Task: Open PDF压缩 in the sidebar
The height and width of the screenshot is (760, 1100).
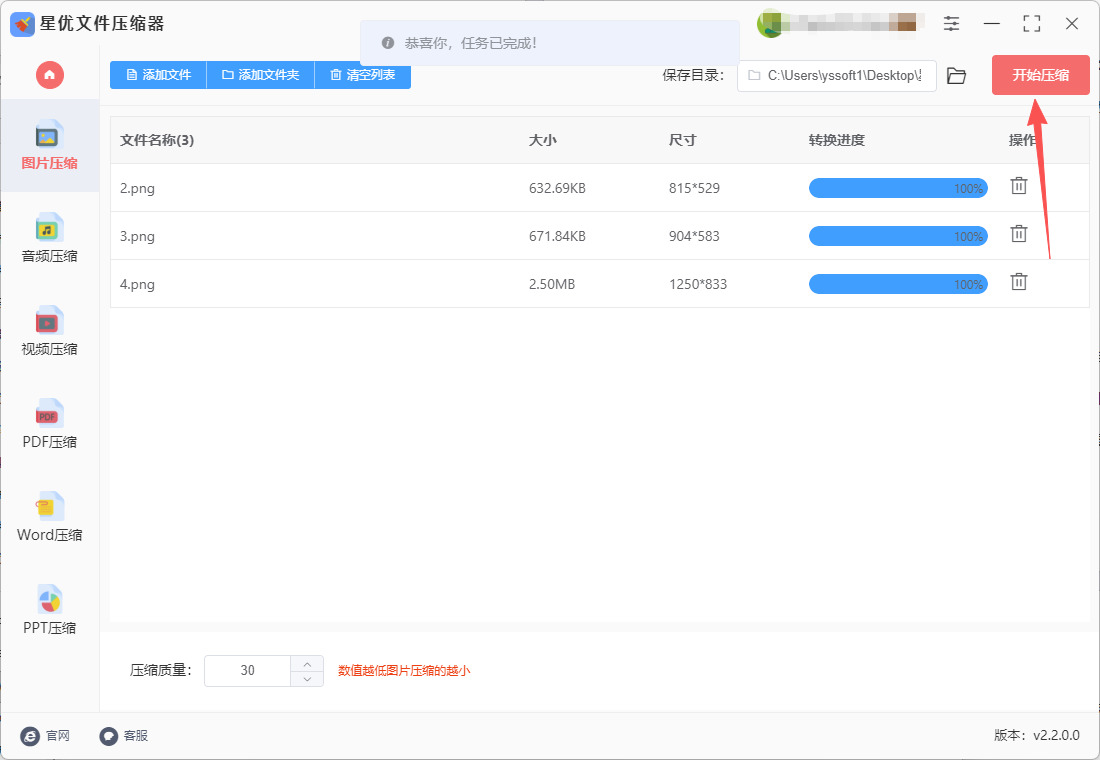Action: [x=48, y=423]
